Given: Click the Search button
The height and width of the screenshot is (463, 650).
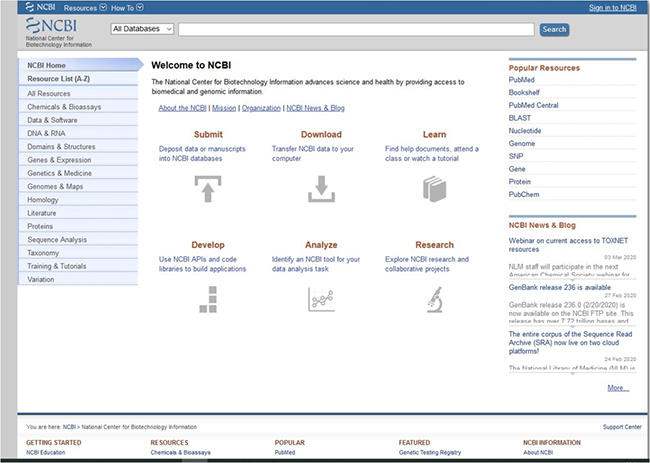Looking at the screenshot, I should click(x=554, y=29).
